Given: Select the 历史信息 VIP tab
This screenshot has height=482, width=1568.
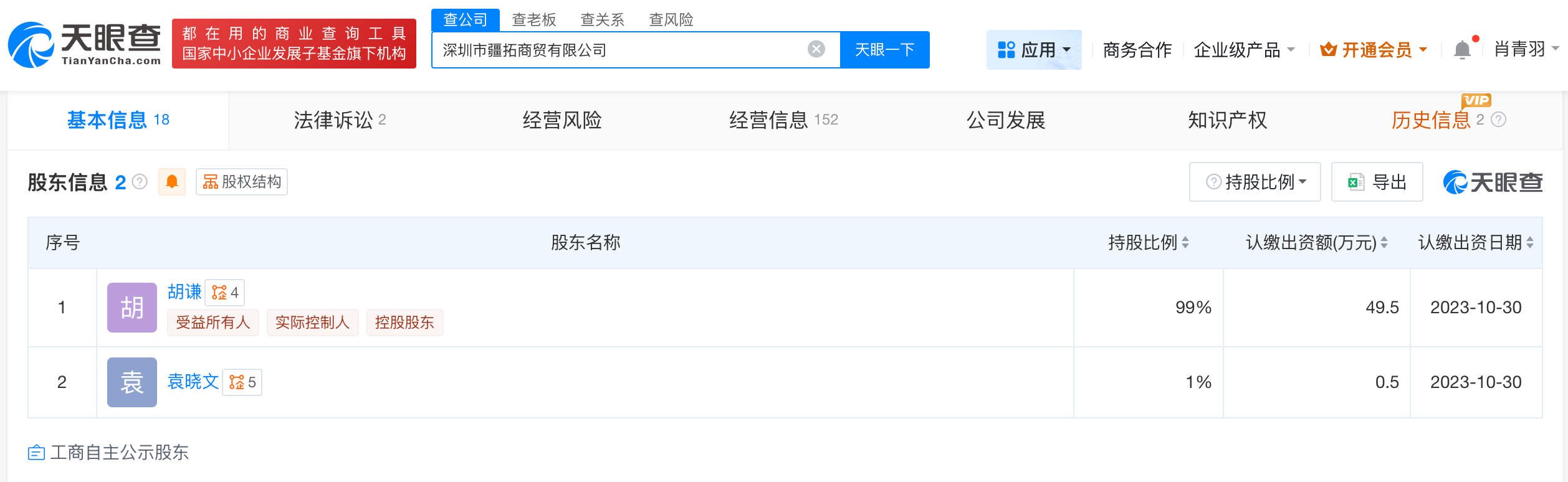Looking at the screenshot, I should [1431, 120].
